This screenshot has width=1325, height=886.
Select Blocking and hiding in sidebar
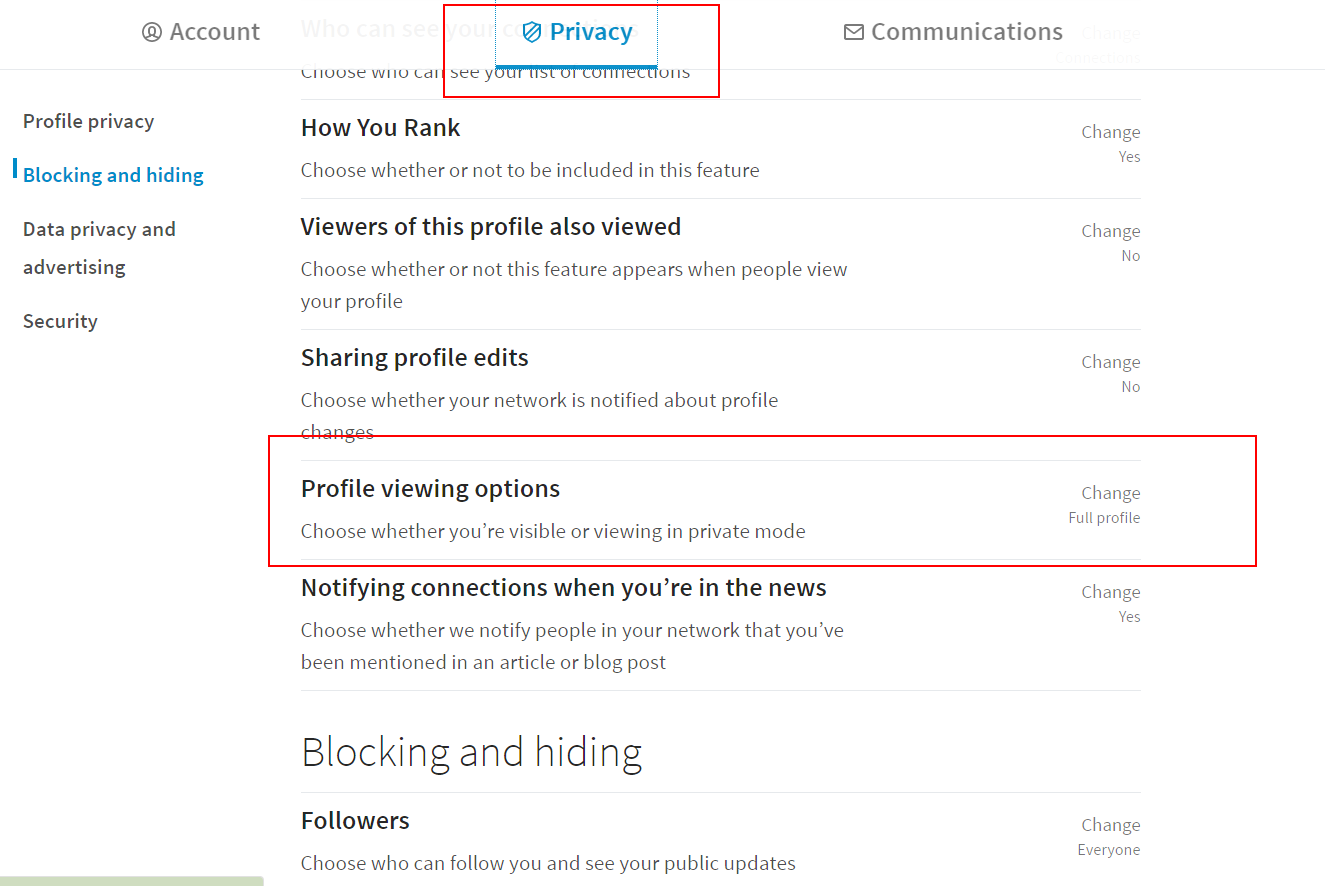coord(113,175)
